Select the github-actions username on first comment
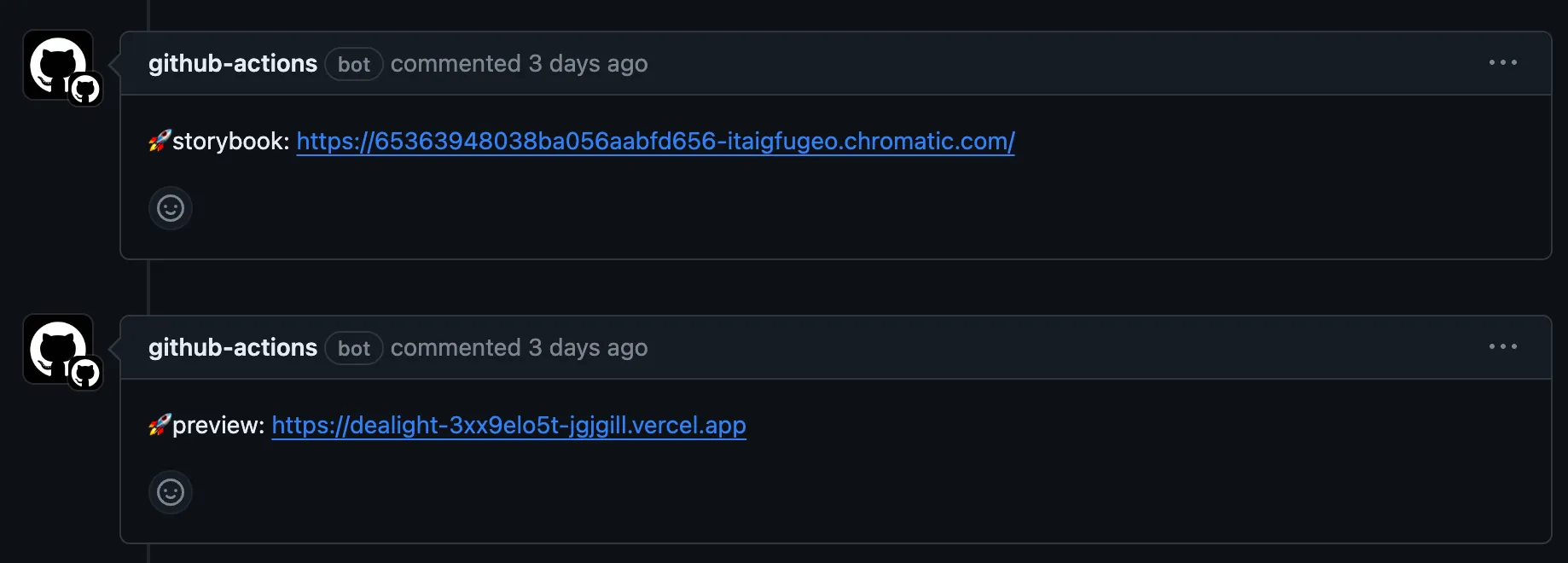Image resolution: width=1568 pixels, height=563 pixels. pyautogui.click(x=232, y=63)
